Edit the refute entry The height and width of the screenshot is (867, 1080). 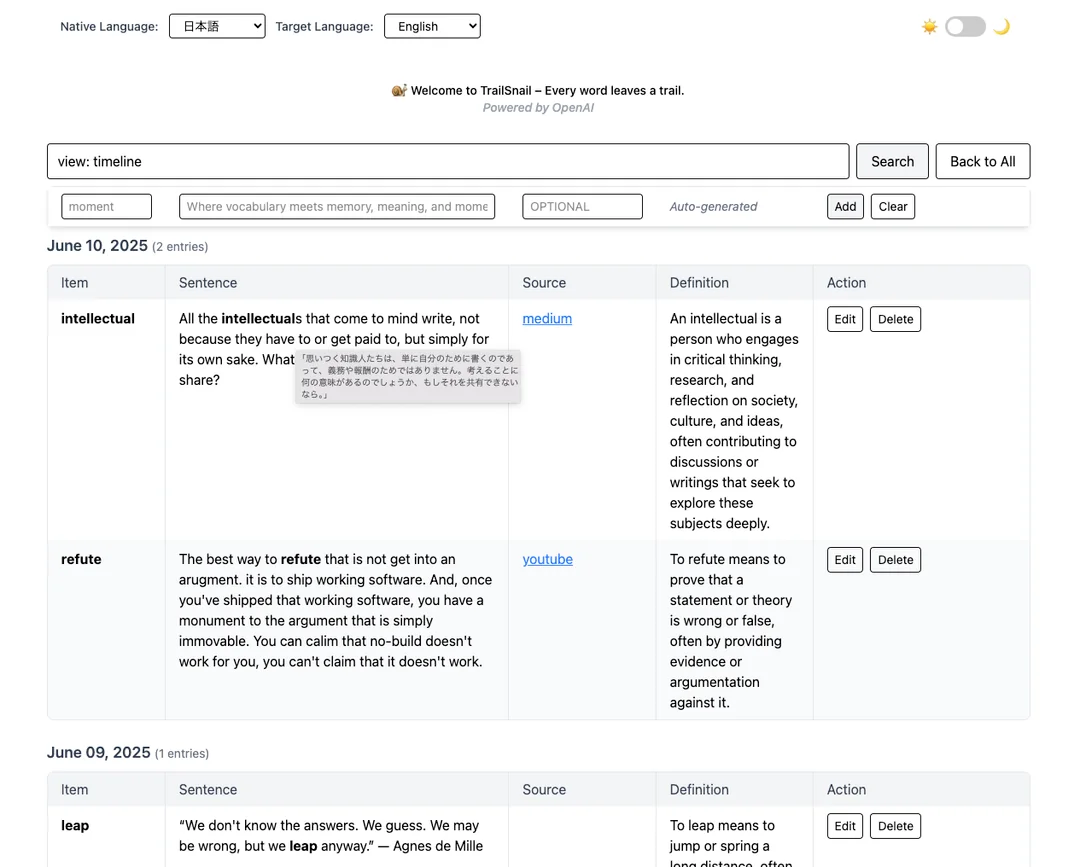click(844, 560)
